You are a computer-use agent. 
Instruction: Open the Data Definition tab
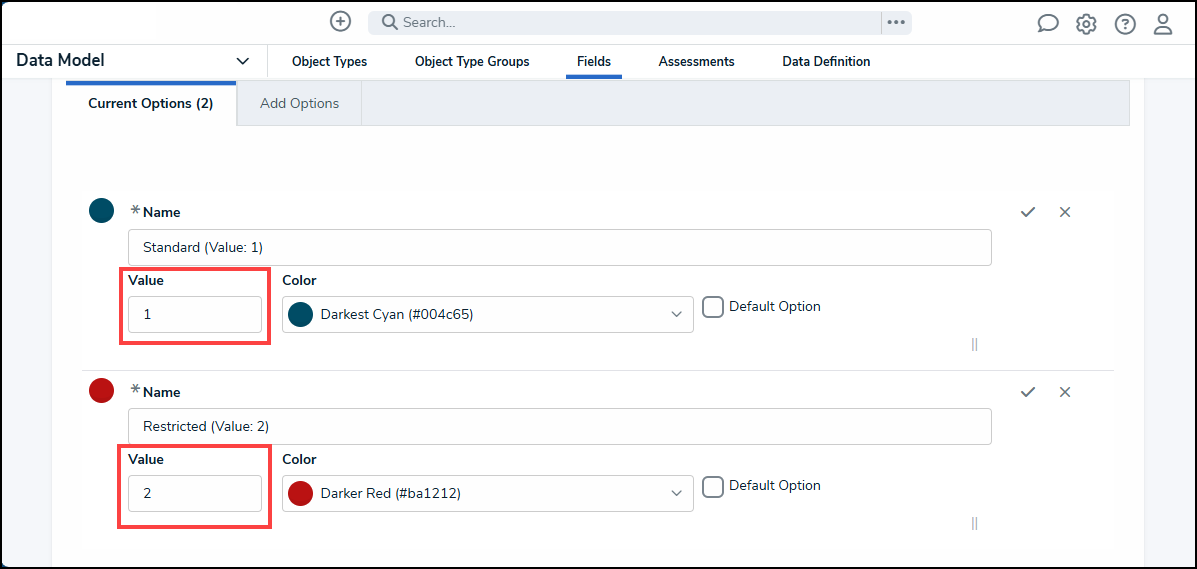tap(826, 62)
